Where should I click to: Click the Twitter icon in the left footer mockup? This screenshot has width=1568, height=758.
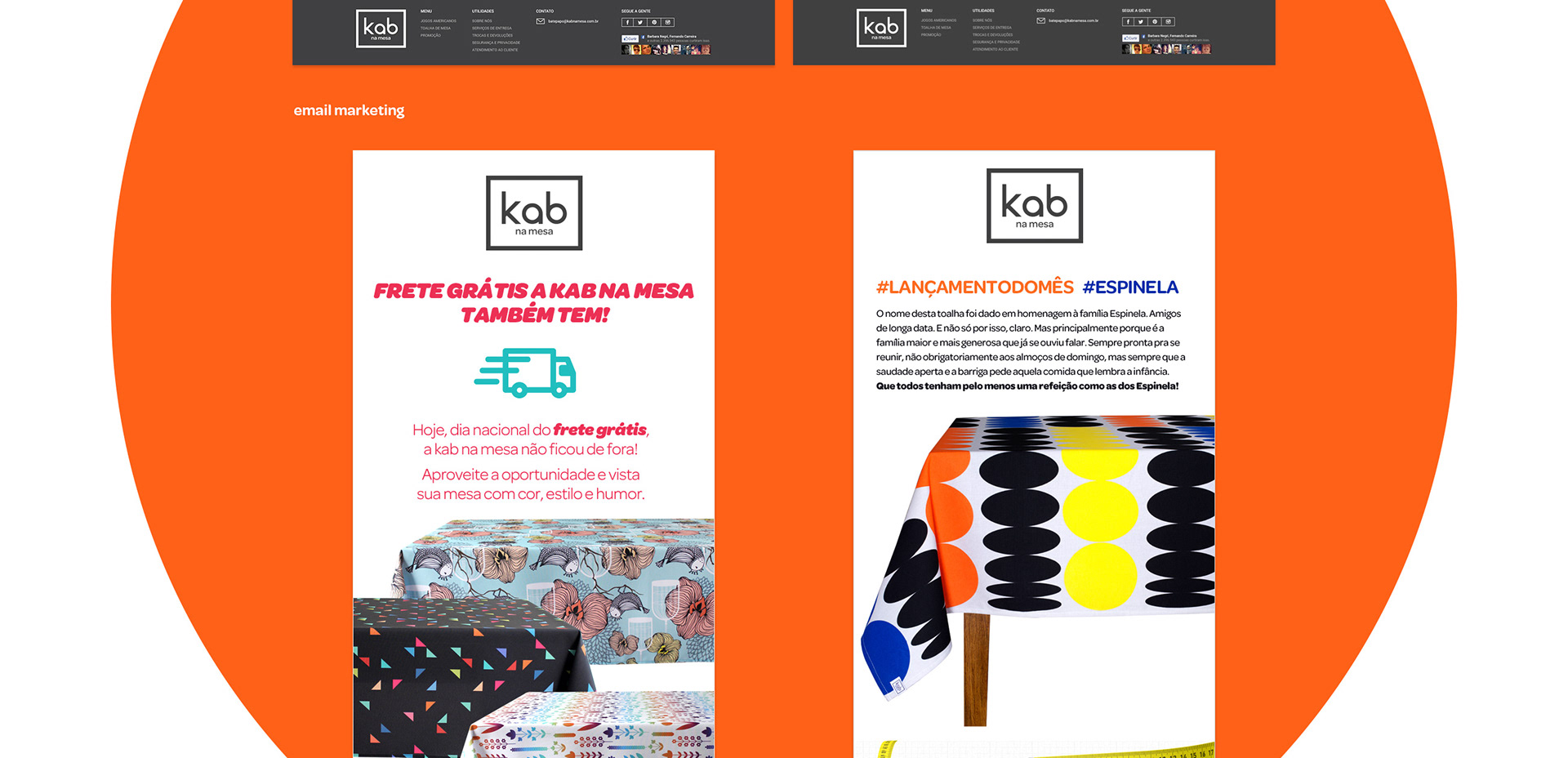click(x=640, y=22)
